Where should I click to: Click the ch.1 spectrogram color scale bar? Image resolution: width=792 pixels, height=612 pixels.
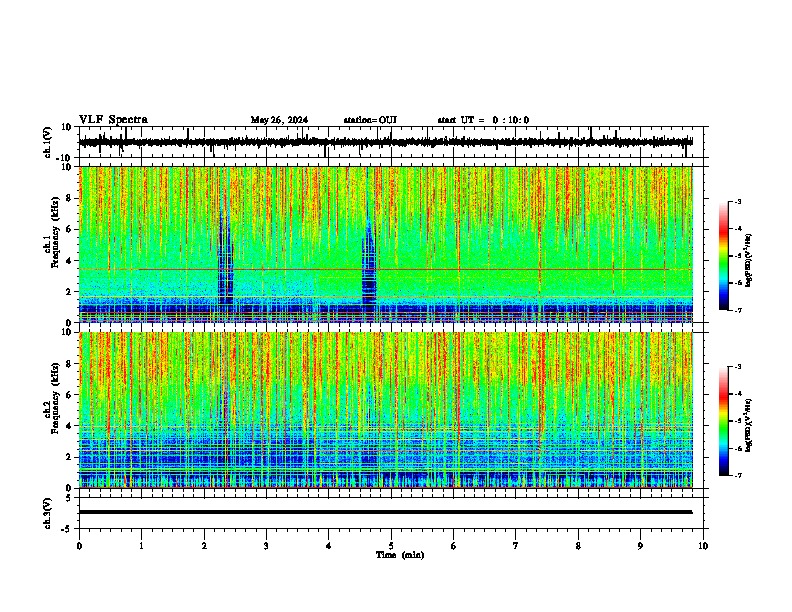(x=724, y=255)
